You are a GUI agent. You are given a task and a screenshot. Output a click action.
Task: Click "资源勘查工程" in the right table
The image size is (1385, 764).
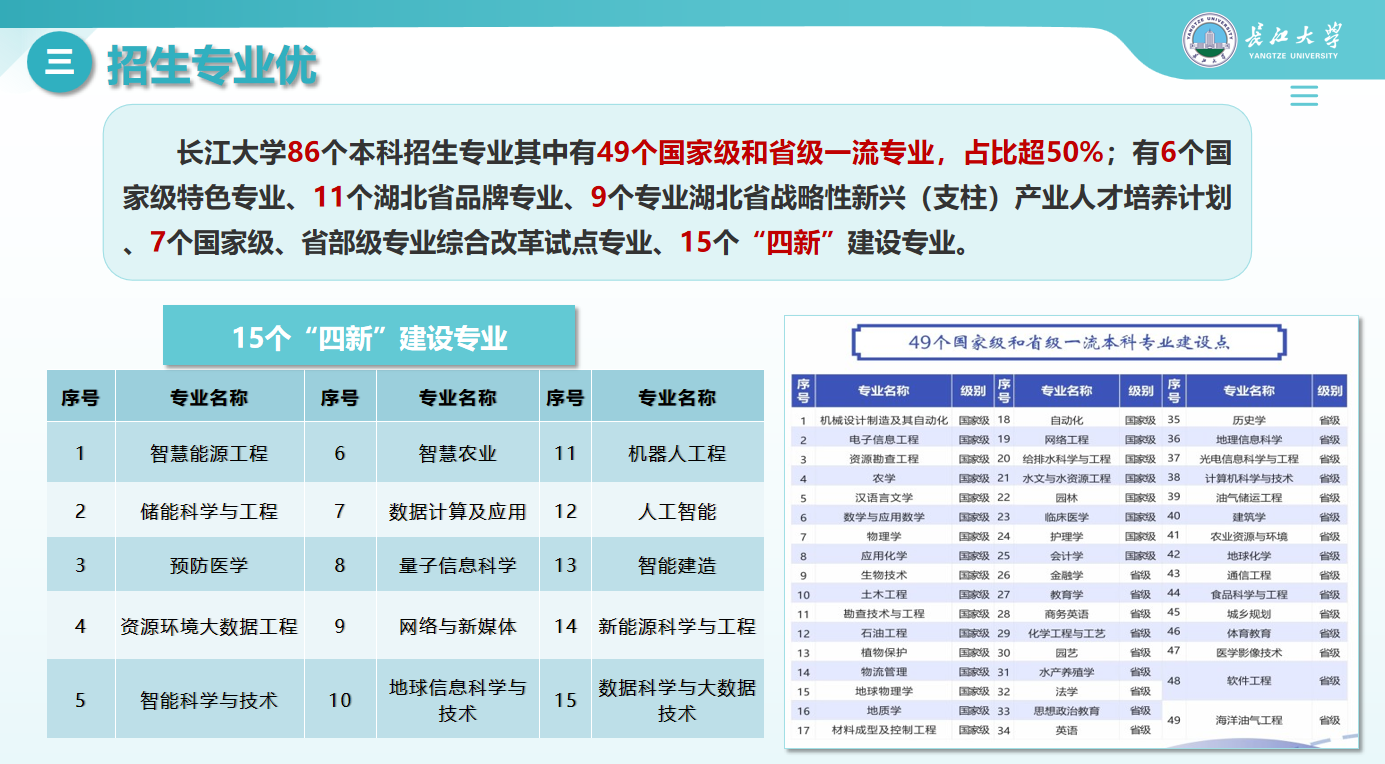[884, 459]
